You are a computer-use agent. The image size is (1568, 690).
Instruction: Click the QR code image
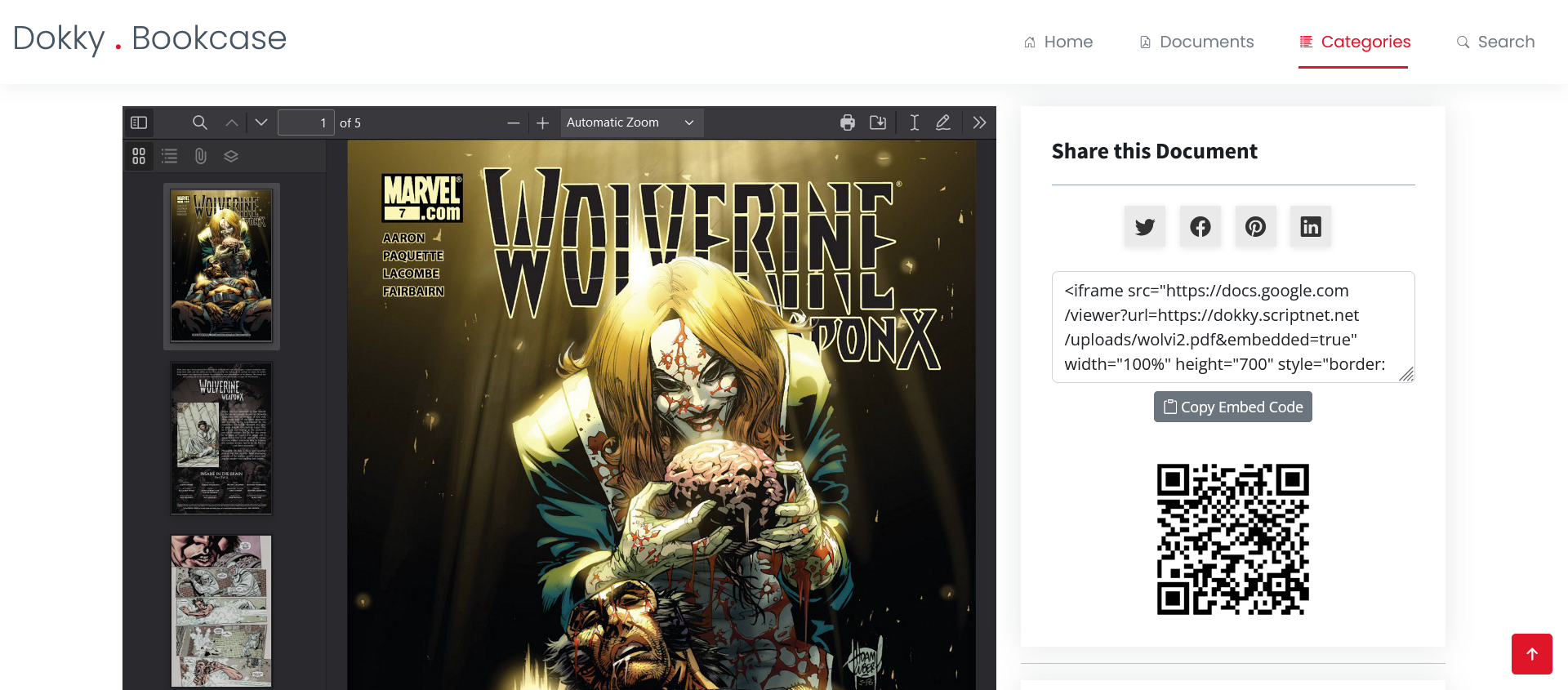(1233, 539)
